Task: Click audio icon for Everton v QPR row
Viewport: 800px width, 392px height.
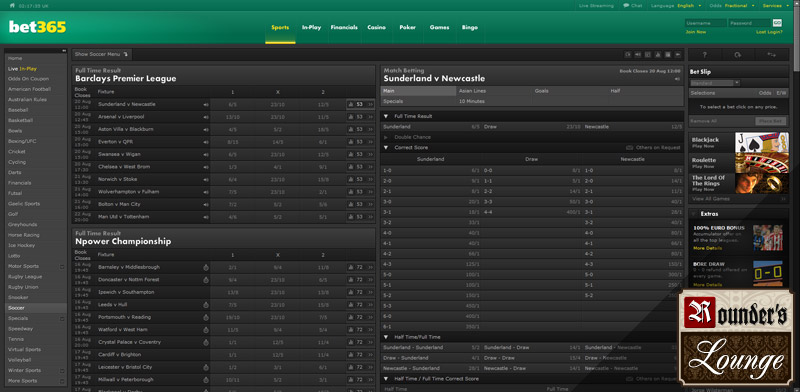Action: [x=206, y=142]
